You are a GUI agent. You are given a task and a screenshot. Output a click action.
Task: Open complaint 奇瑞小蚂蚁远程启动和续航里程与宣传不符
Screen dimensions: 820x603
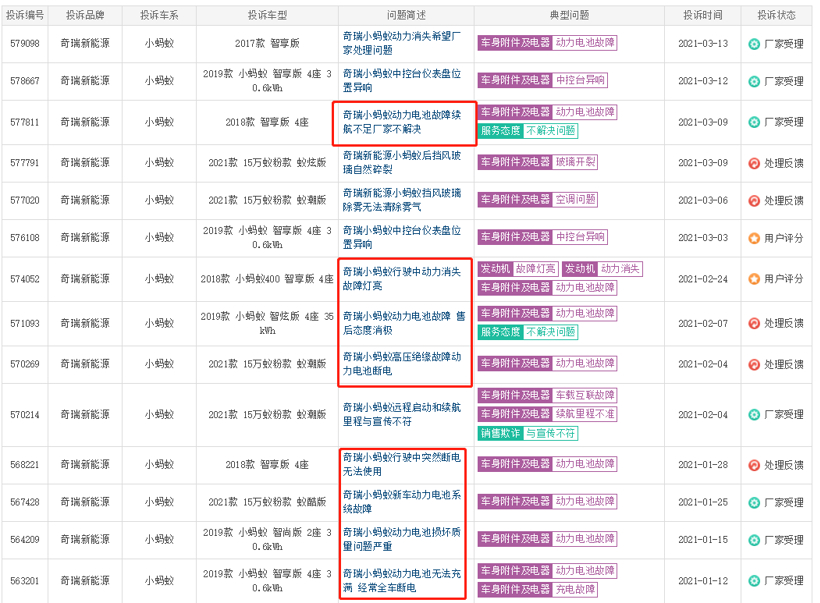click(x=402, y=414)
